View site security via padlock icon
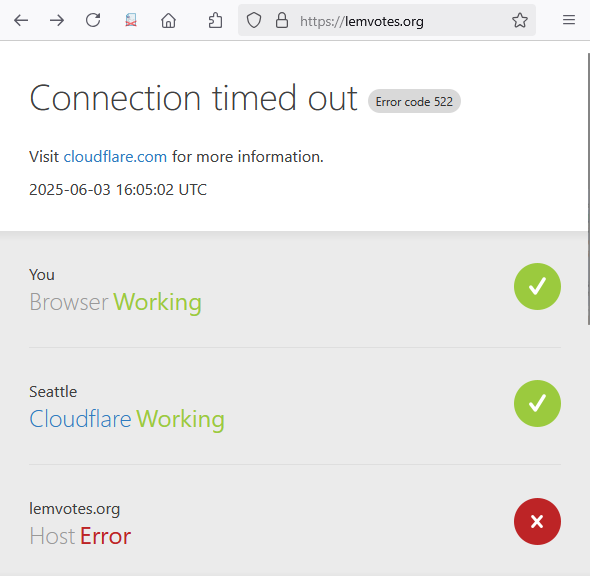Image resolution: width=590 pixels, height=576 pixels. pos(282,20)
